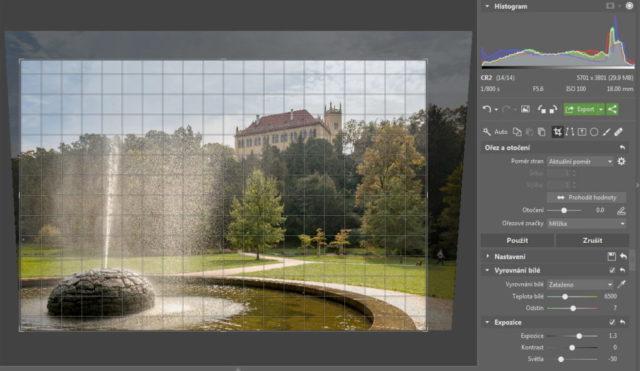Click the CR2 (14/14) file info
640x371 pixels.
point(498,78)
